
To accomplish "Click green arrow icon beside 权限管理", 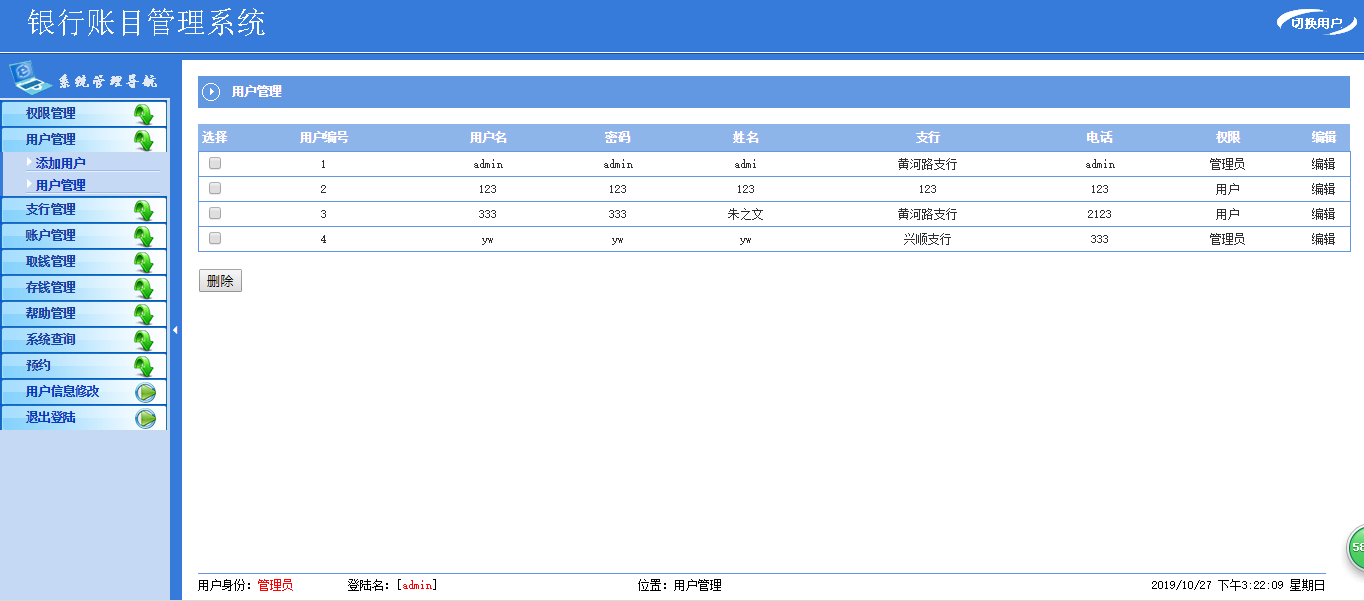I will coord(144,114).
